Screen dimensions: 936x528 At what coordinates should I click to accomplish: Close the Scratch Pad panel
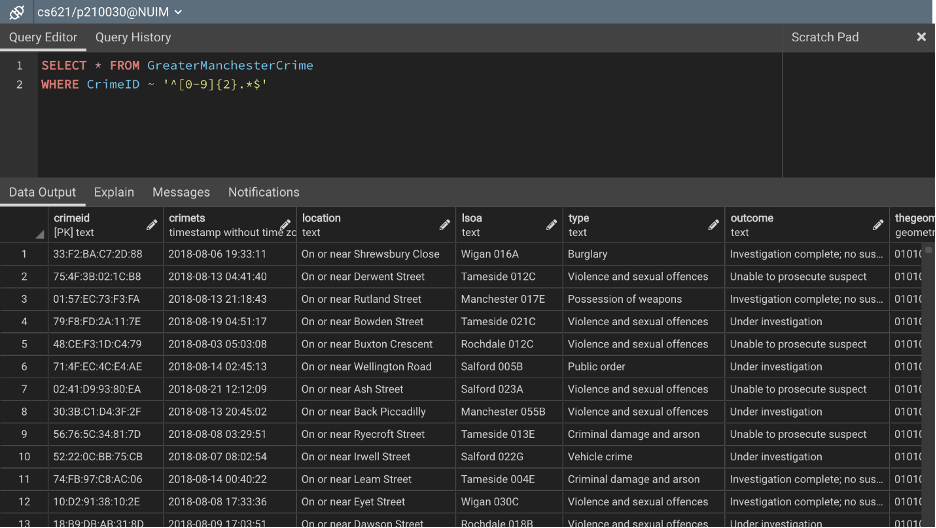pos(921,37)
